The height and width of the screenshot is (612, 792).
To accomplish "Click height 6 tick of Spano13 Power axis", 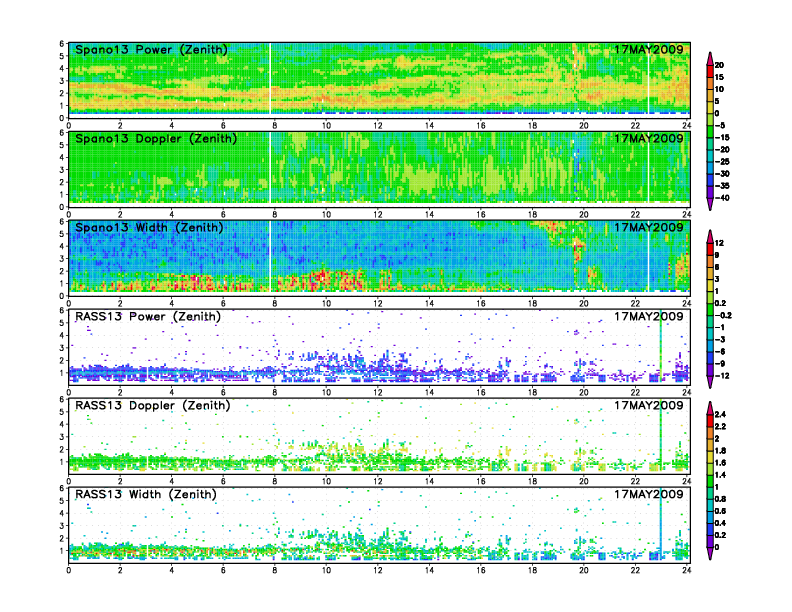I will tap(62, 43).
